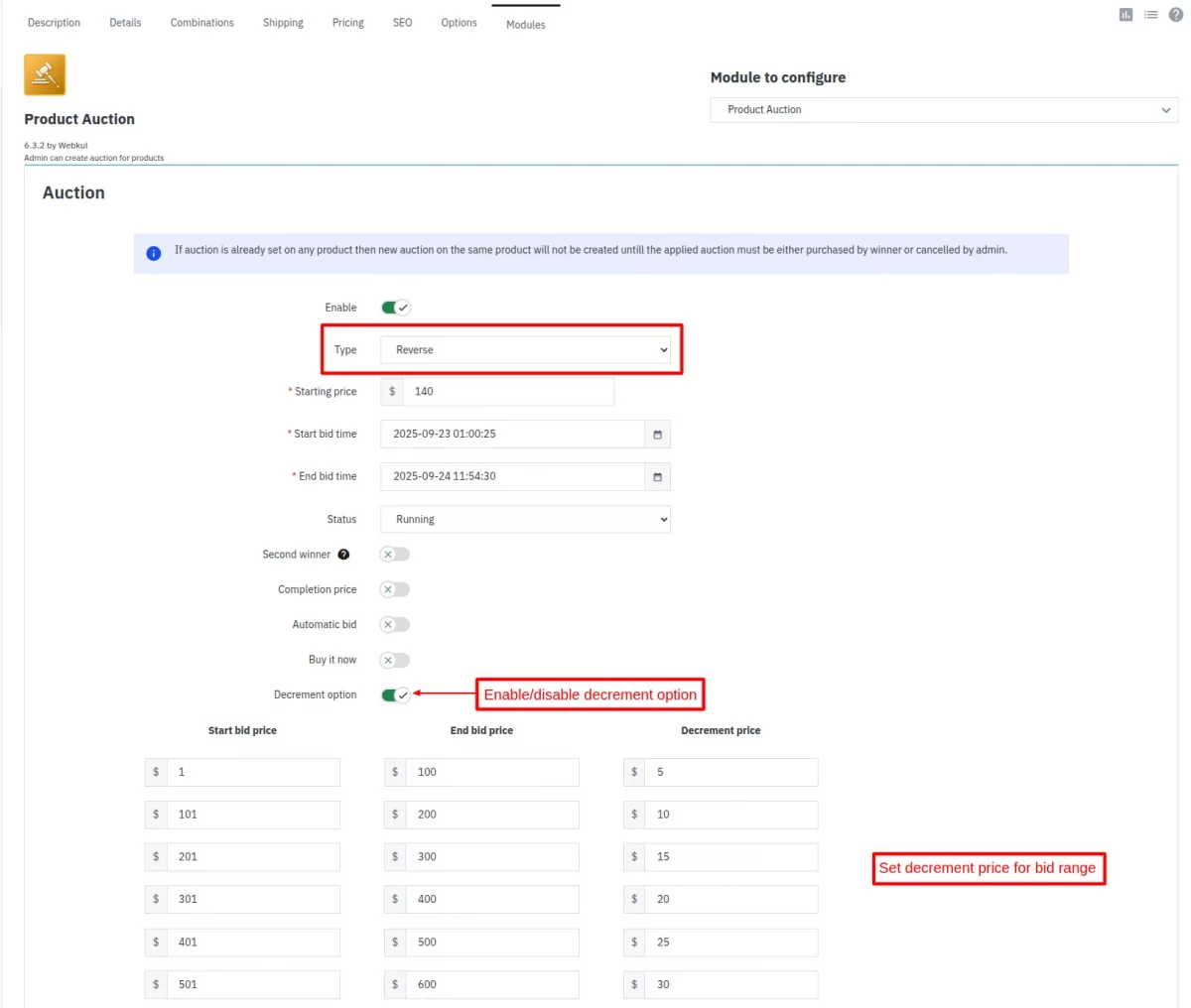Switch to the Options tab
The image size is (1191, 1008).
[x=459, y=23]
